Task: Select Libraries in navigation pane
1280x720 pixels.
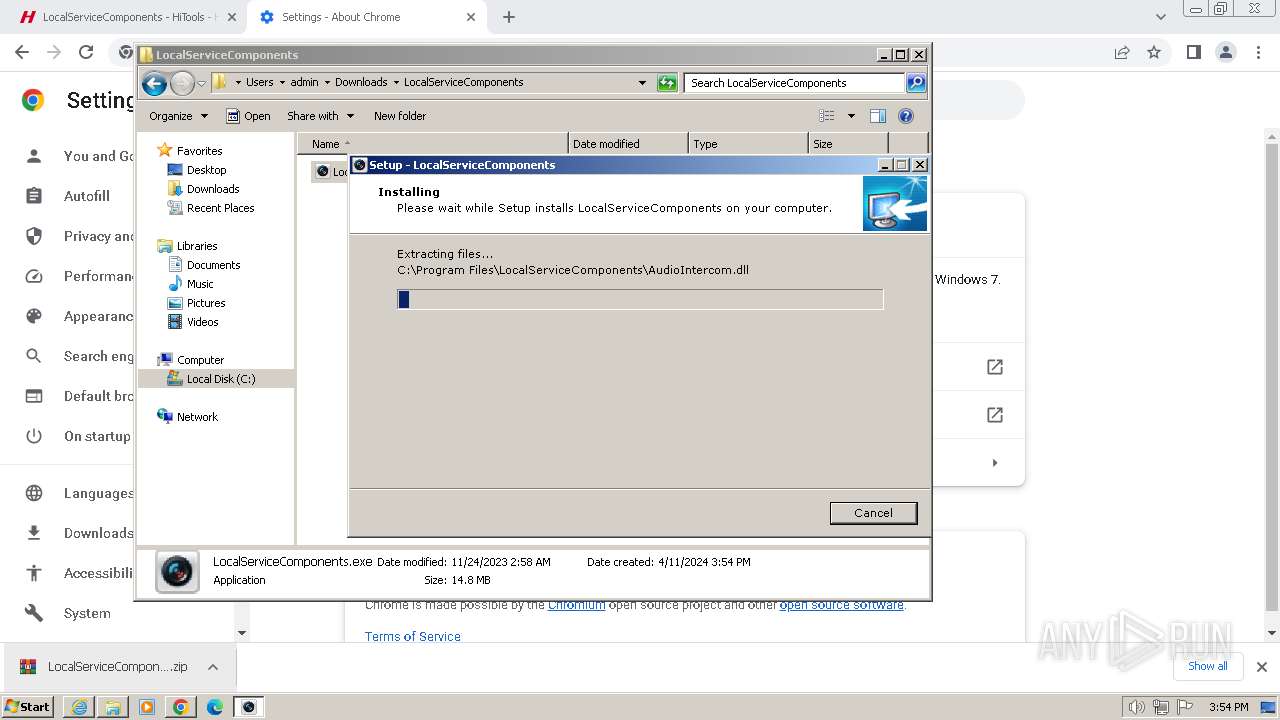Action: coord(197,246)
